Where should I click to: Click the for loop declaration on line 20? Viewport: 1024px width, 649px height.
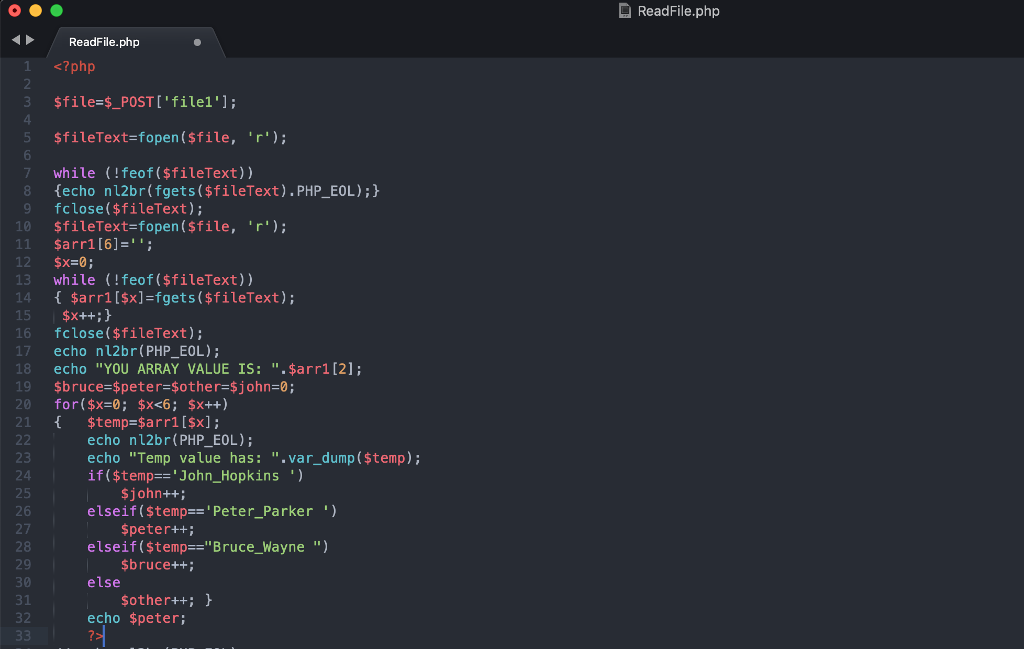pyautogui.click(x=140, y=405)
